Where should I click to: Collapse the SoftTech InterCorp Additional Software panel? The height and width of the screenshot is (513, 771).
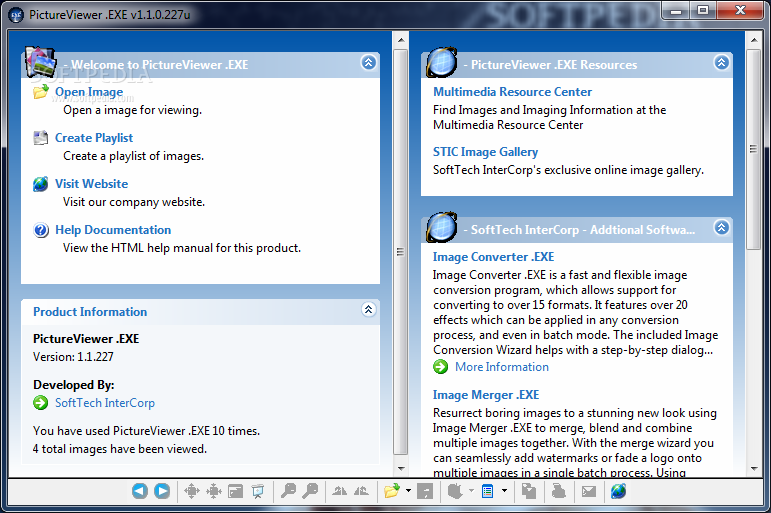pos(721,228)
